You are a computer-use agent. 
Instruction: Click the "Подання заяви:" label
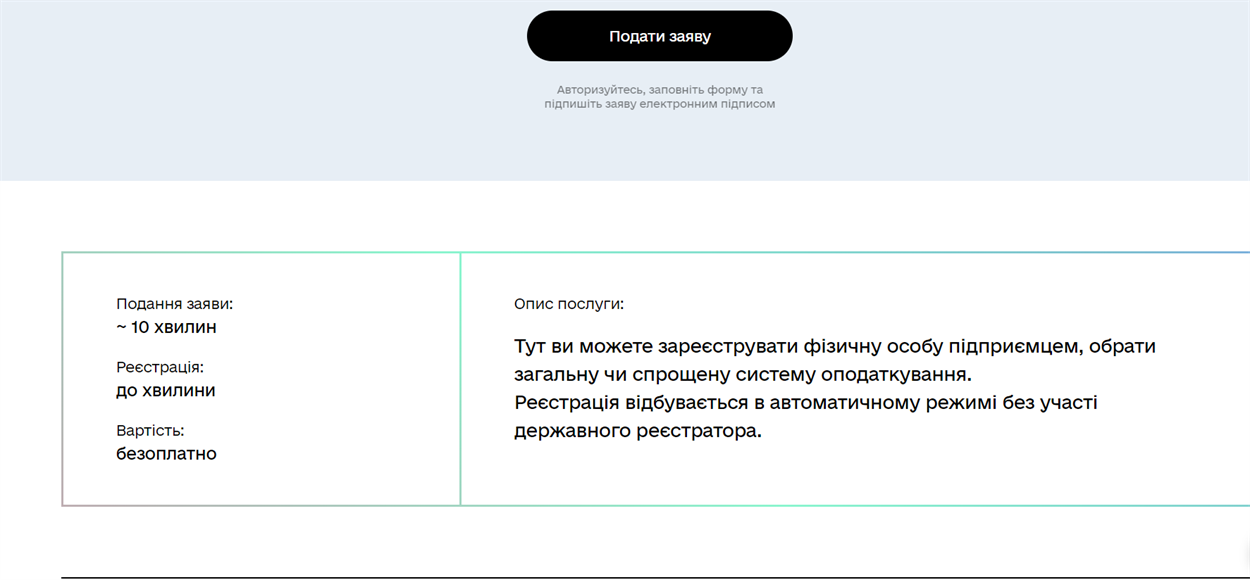point(174,304)
